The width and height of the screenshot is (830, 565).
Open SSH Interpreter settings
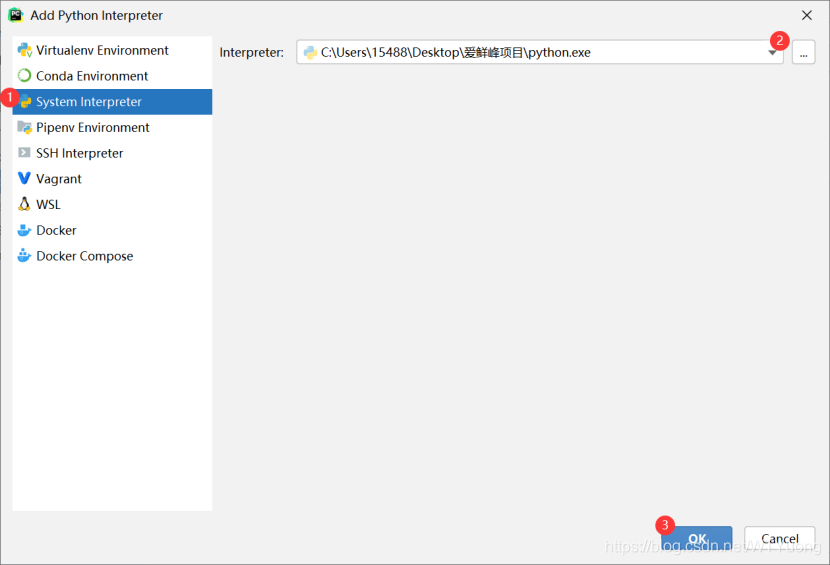click(112, 153)
